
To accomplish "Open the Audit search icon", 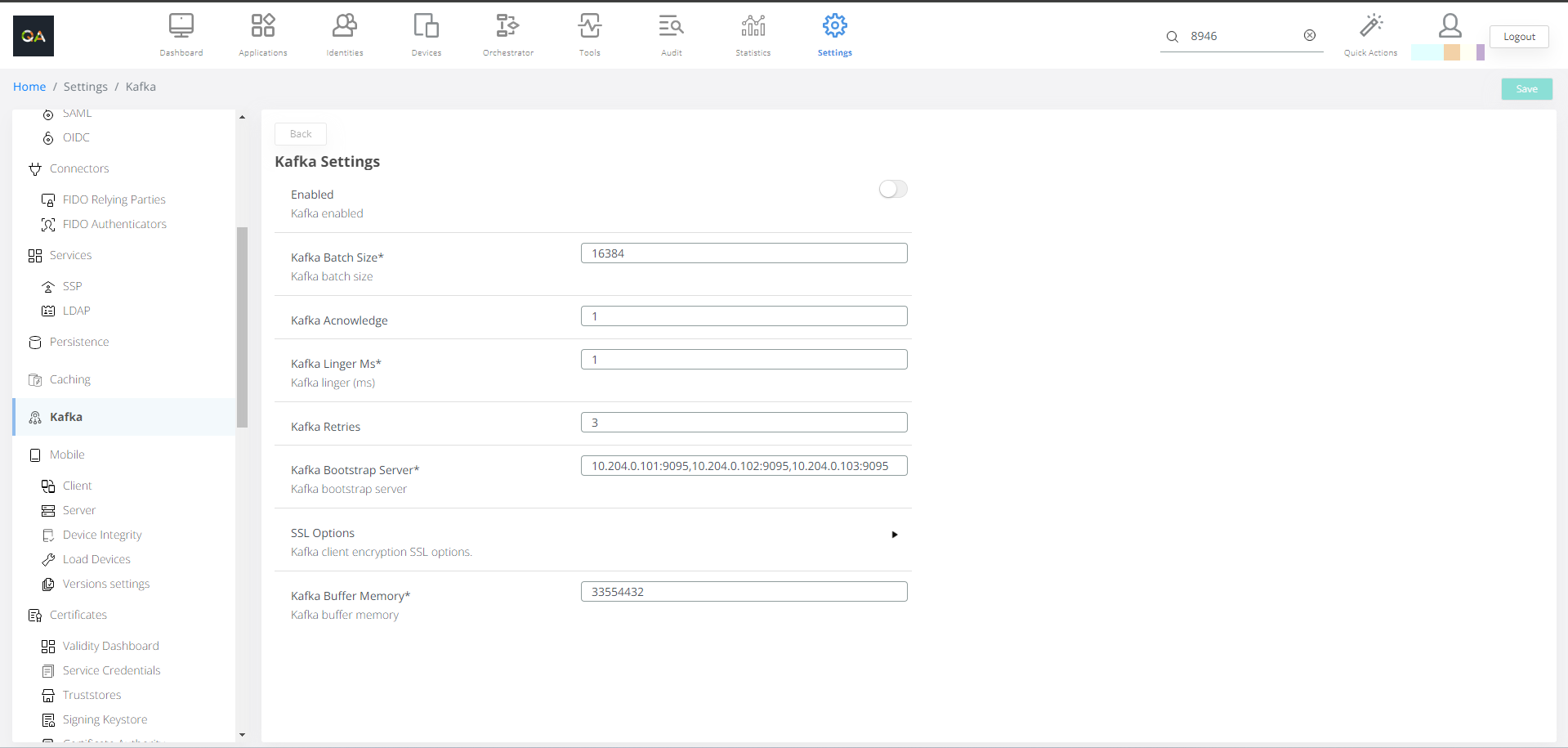I will pos(671,26).
